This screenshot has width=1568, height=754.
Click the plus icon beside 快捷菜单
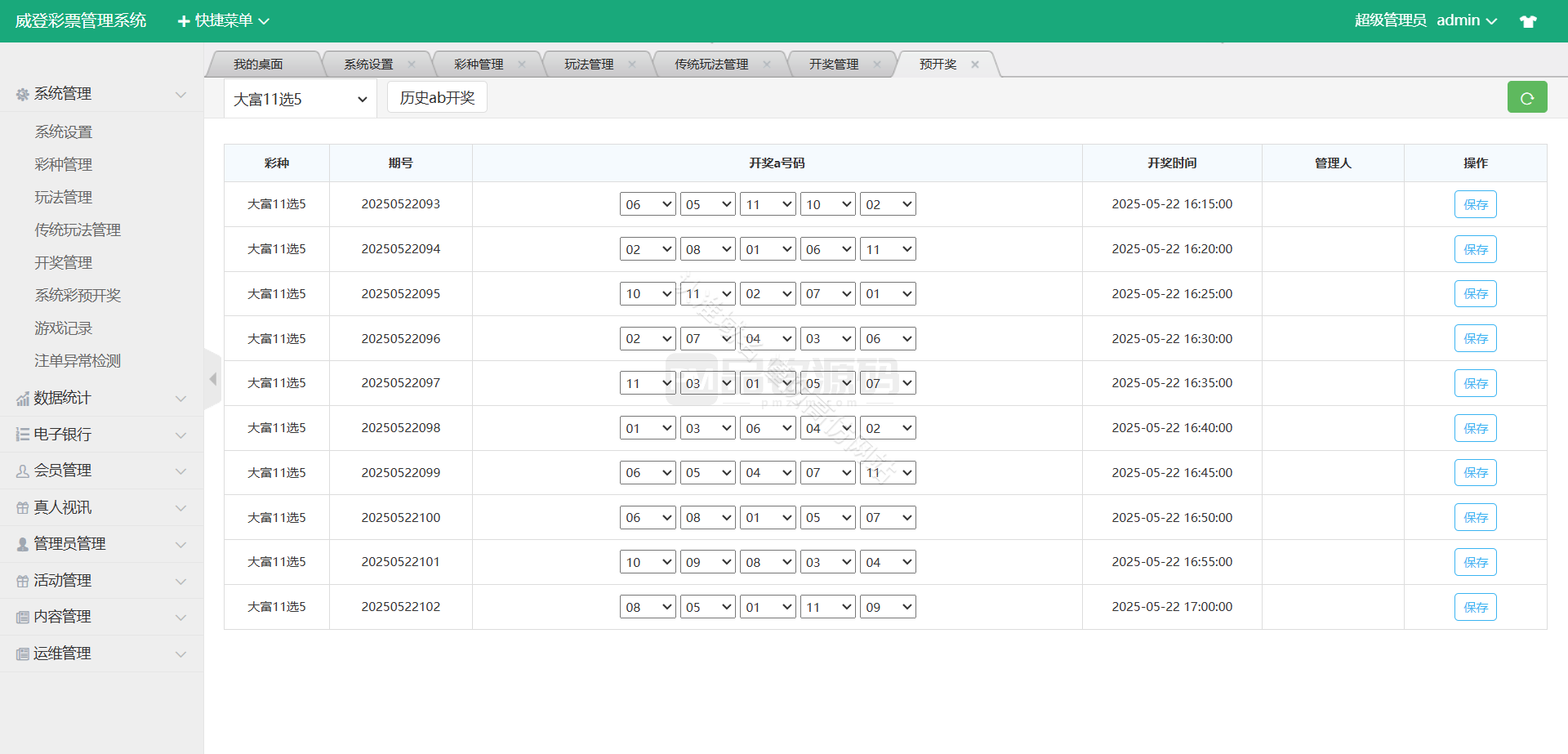click(x=184, y=21)
